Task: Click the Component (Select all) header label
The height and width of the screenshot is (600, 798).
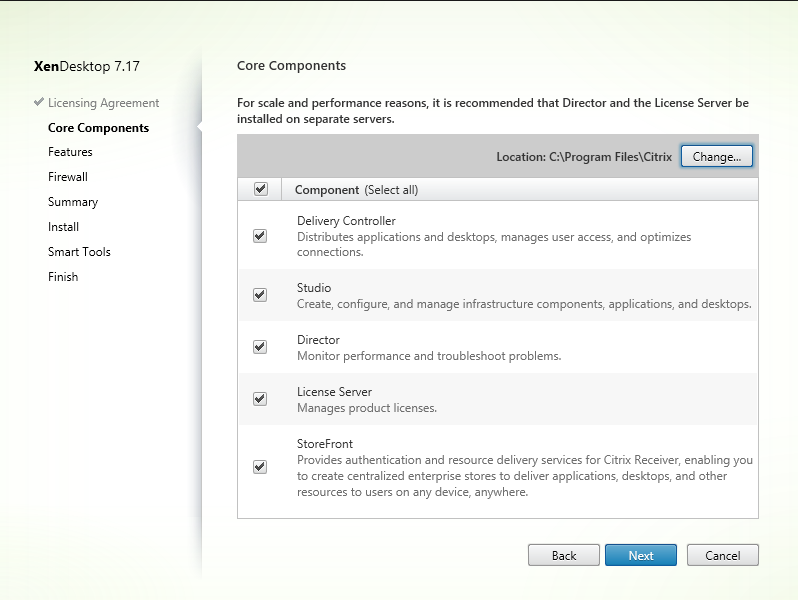Action: pyautogui.click(x=356, y=190)
